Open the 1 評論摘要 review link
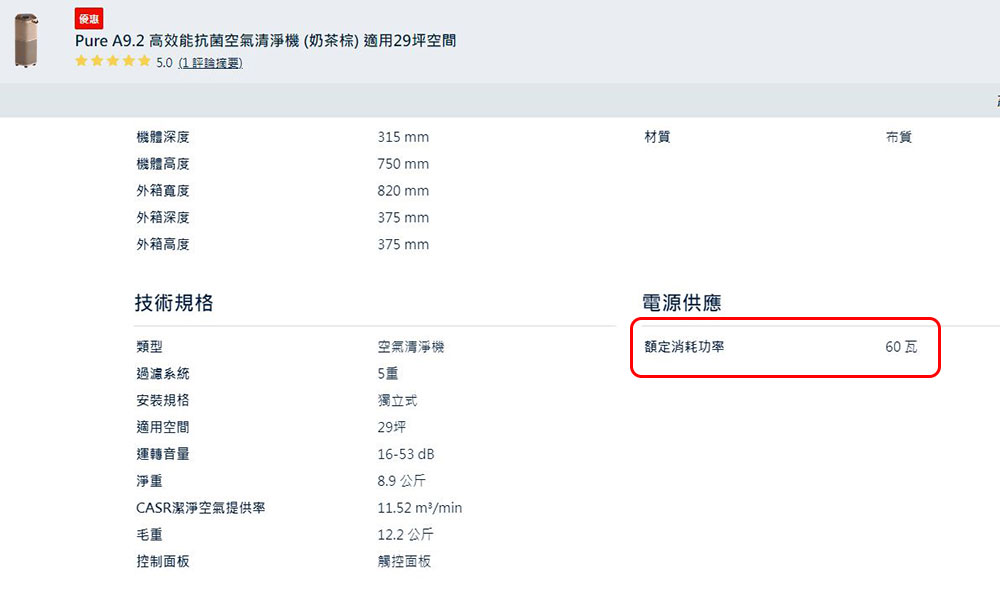The image size is (1000, 605). 210,62
